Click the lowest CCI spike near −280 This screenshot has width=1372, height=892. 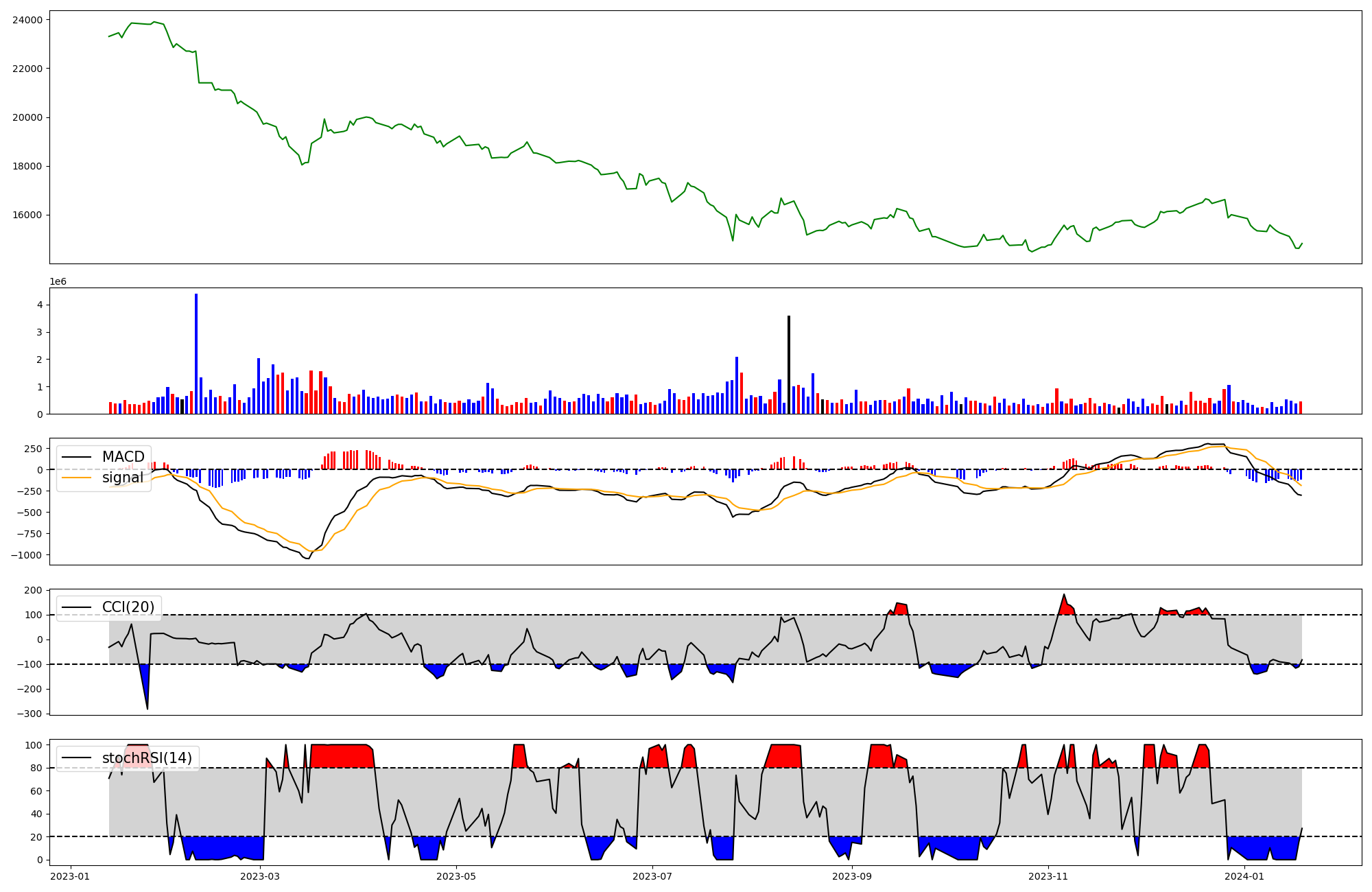click(147, 707)
